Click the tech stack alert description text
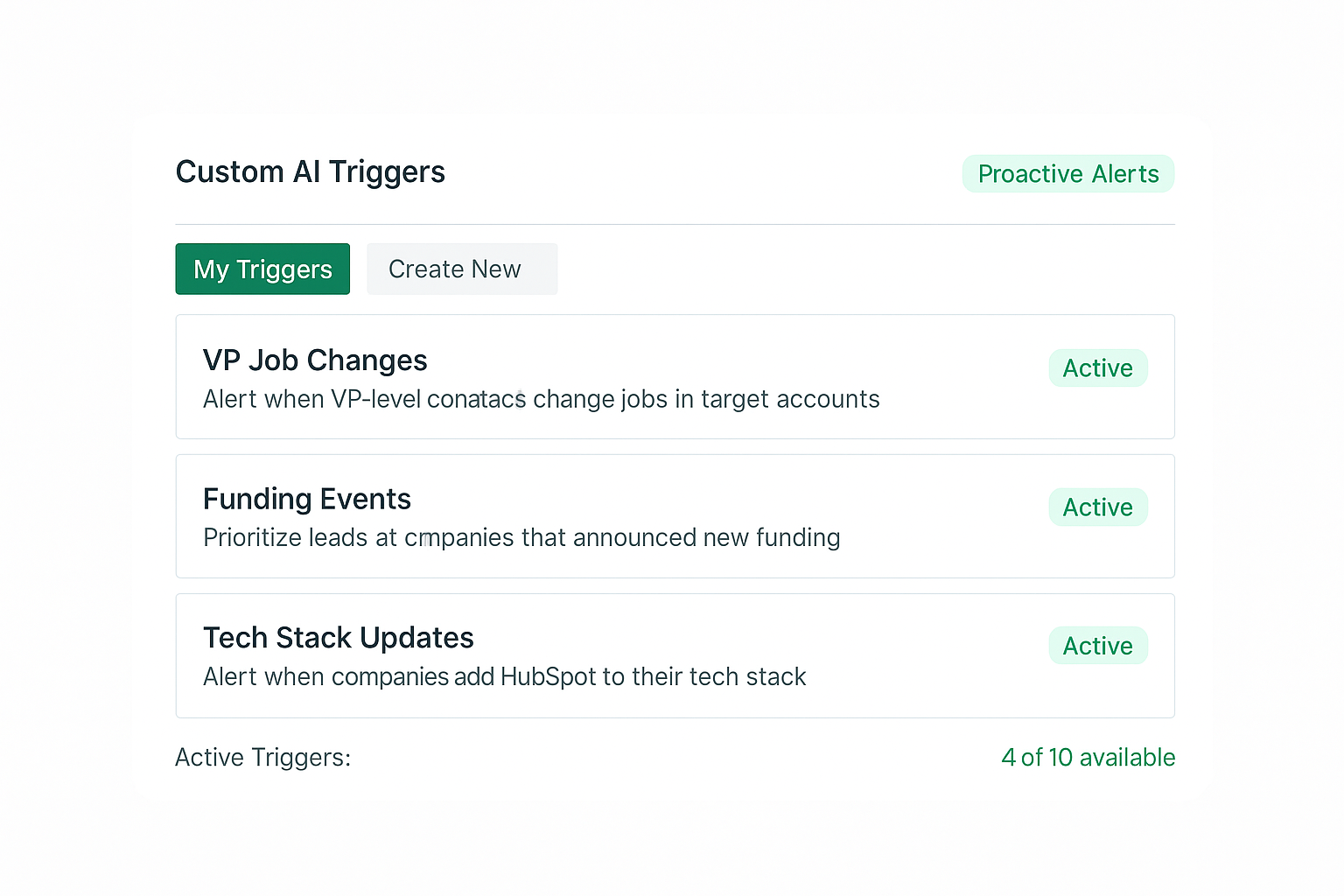The image size is (1344, 896). [x=504, y=677]
